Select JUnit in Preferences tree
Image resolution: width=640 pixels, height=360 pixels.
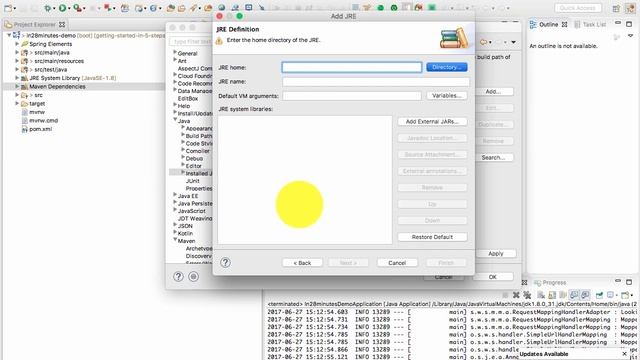tap(192, 181)
